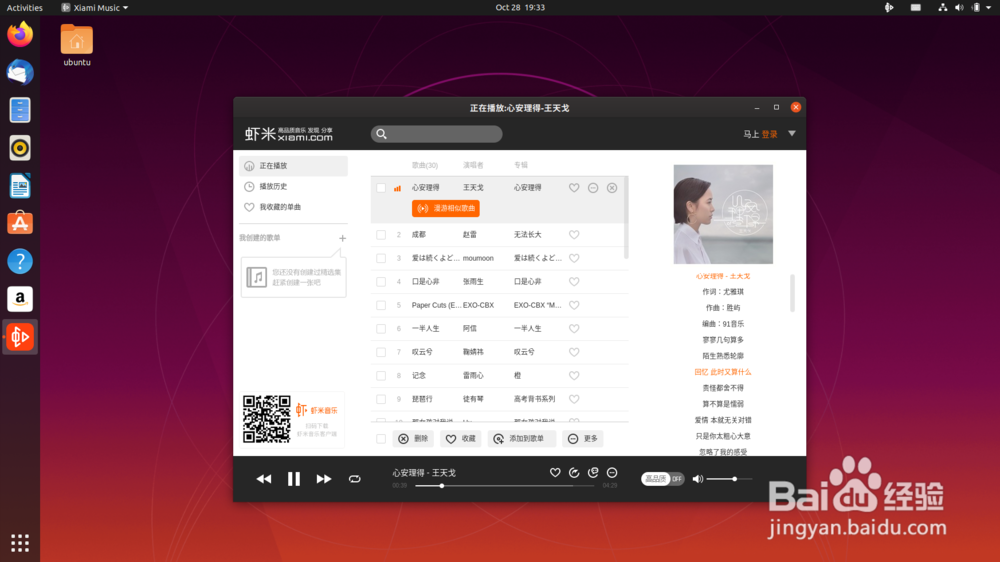The width and height of the screenshot is (1000, 562).
Task: Click song name 成都
Action: 419,235
